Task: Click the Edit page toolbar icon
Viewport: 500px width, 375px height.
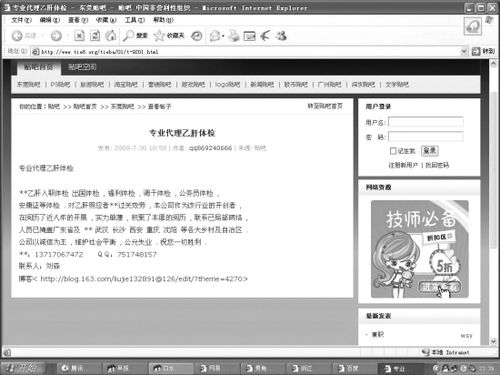Action: (x=249, y=36)
